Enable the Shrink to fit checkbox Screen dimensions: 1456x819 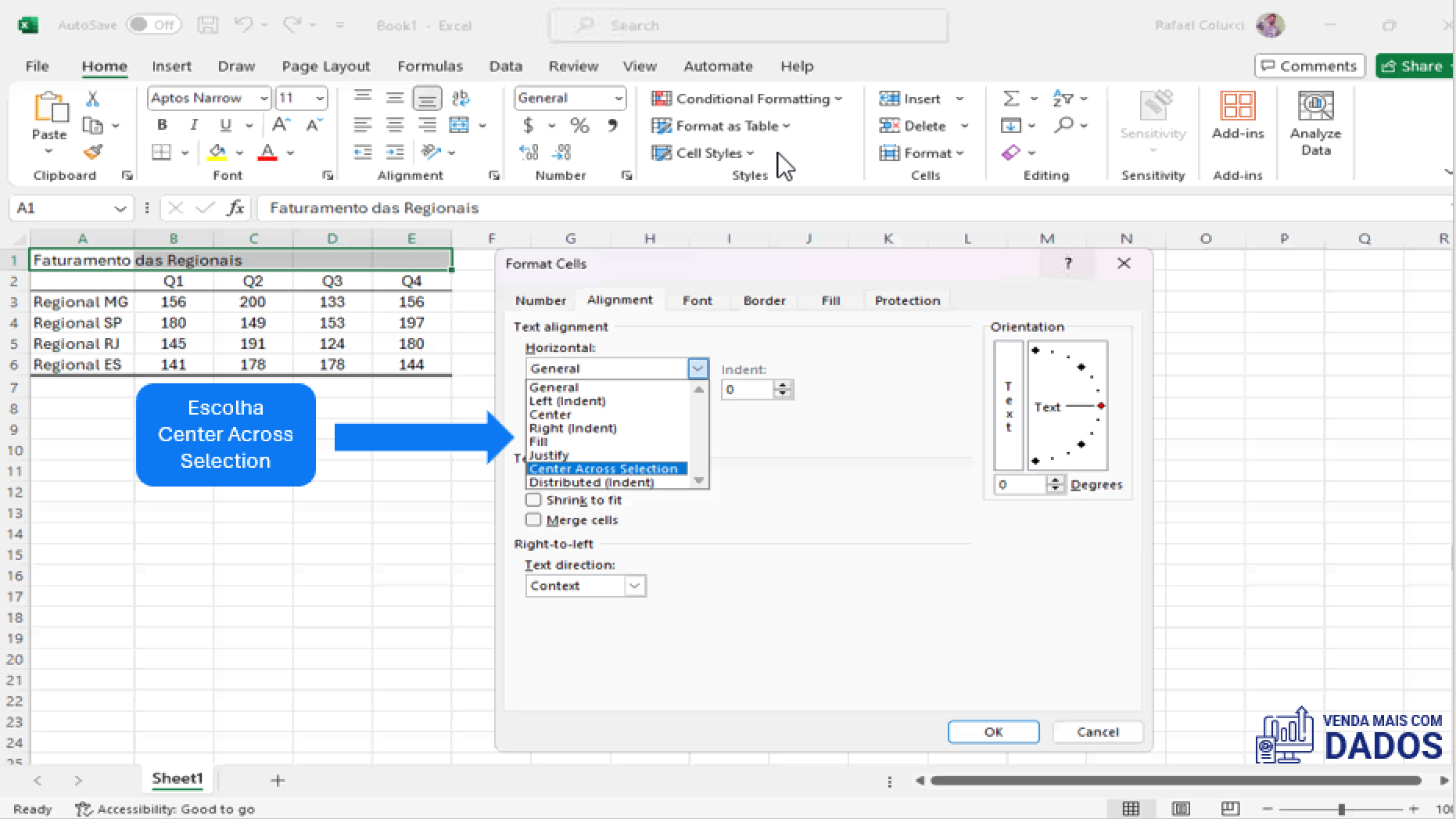click(x=534, y=500)
